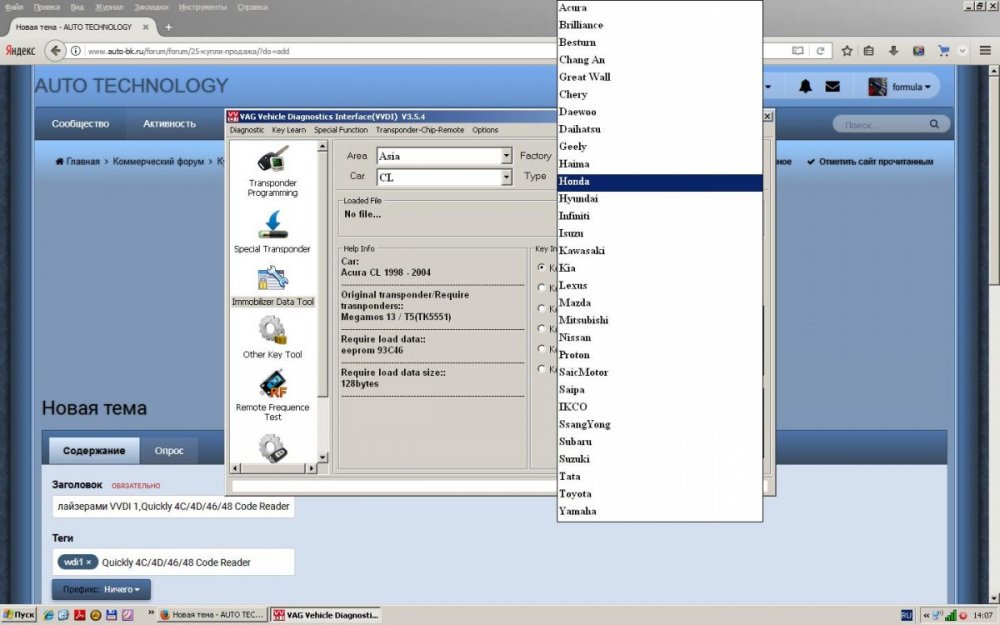The image size is (1000, 625).
Task: Click the Windows Пуск start button
Action: pos(19,615)
